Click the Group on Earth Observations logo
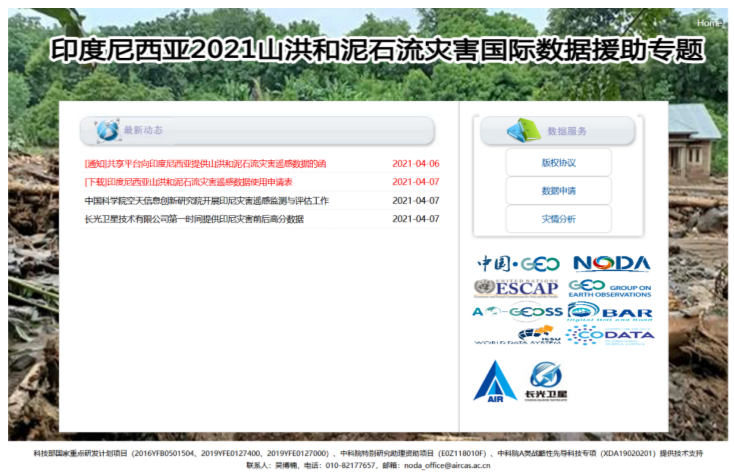Viewport: 734px width, 472px height. (x=609, y=288)
